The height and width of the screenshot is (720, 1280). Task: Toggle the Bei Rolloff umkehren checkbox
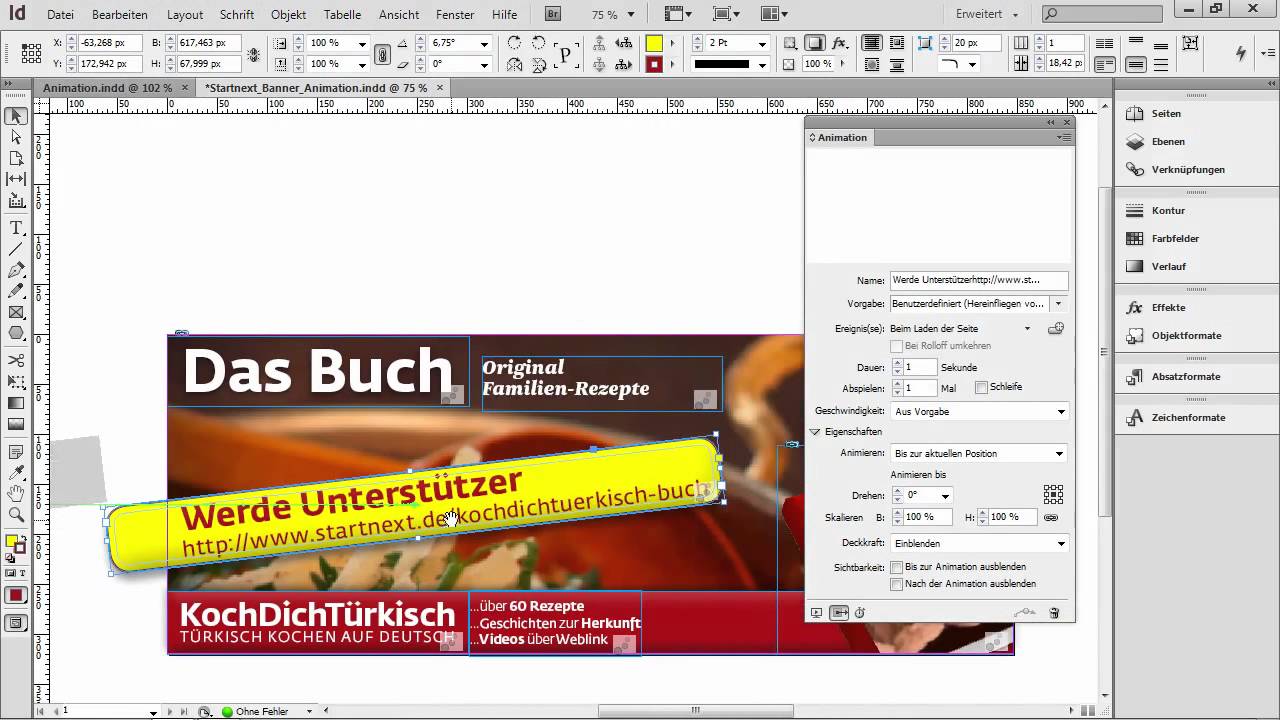(x=896, y=346)
